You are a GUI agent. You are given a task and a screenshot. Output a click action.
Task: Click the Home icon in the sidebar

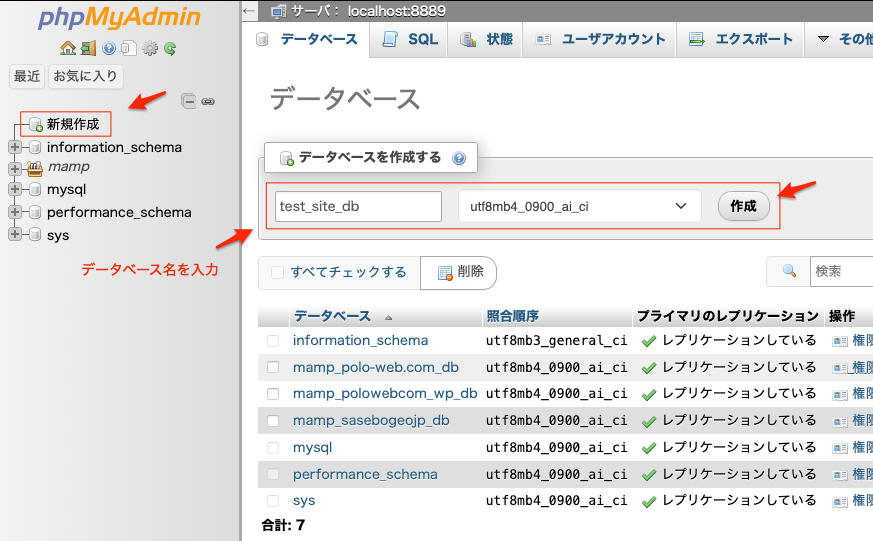click(x=67, y=48)
